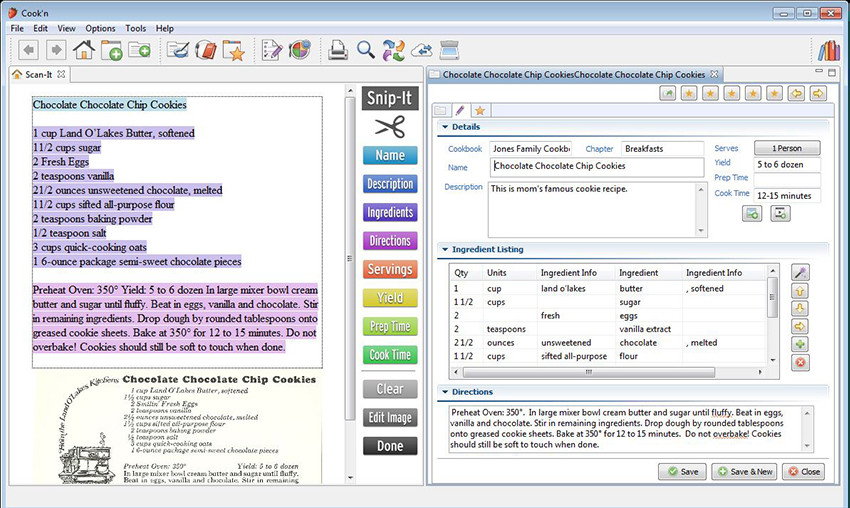Open the shopping list pencil icon

coord(272,50)
